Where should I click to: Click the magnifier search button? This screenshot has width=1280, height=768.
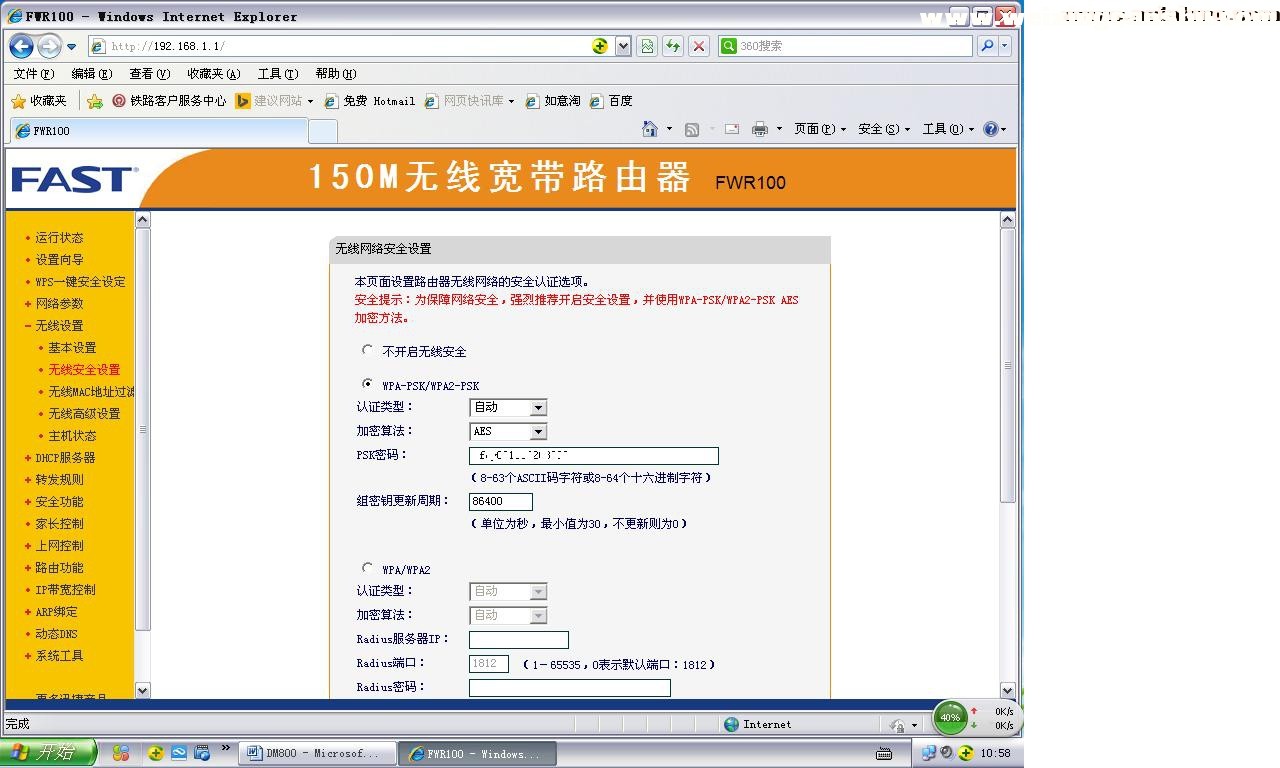click(x=987, y=46)
